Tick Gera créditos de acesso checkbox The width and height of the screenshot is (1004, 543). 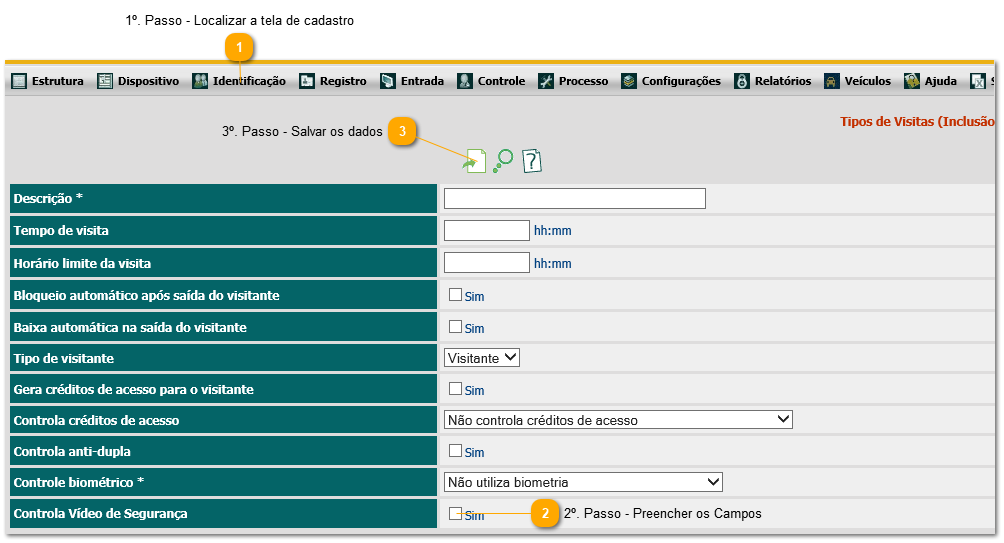(x=455, y=388)
